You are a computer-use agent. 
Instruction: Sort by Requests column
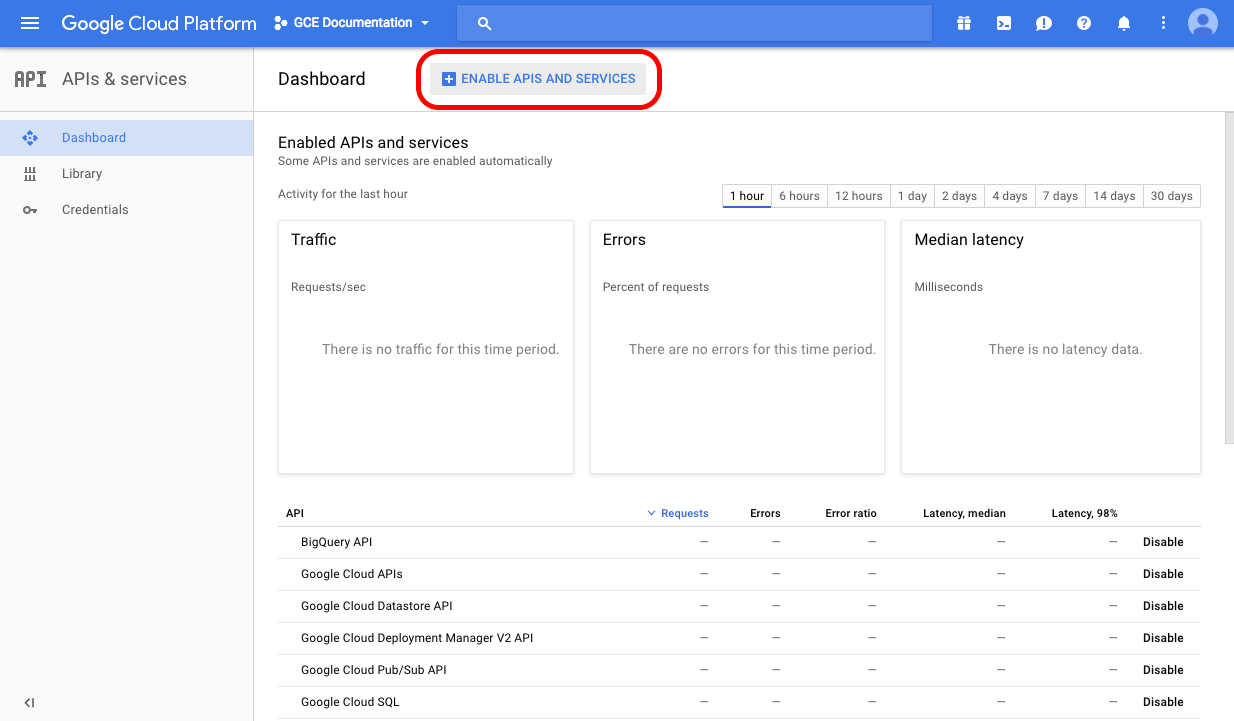coord(678,513)
